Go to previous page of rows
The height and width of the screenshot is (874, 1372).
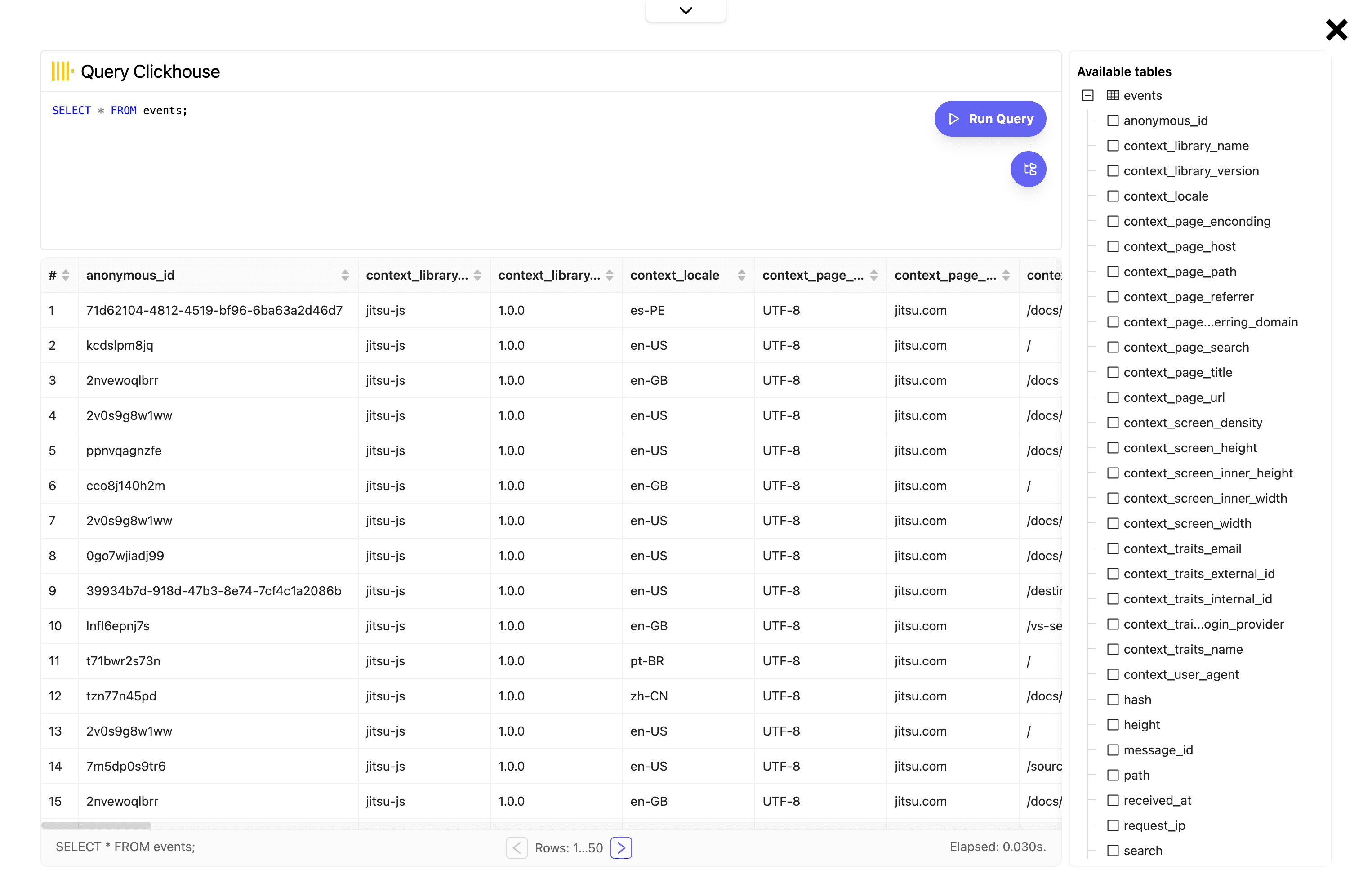[x=516, y=848]
